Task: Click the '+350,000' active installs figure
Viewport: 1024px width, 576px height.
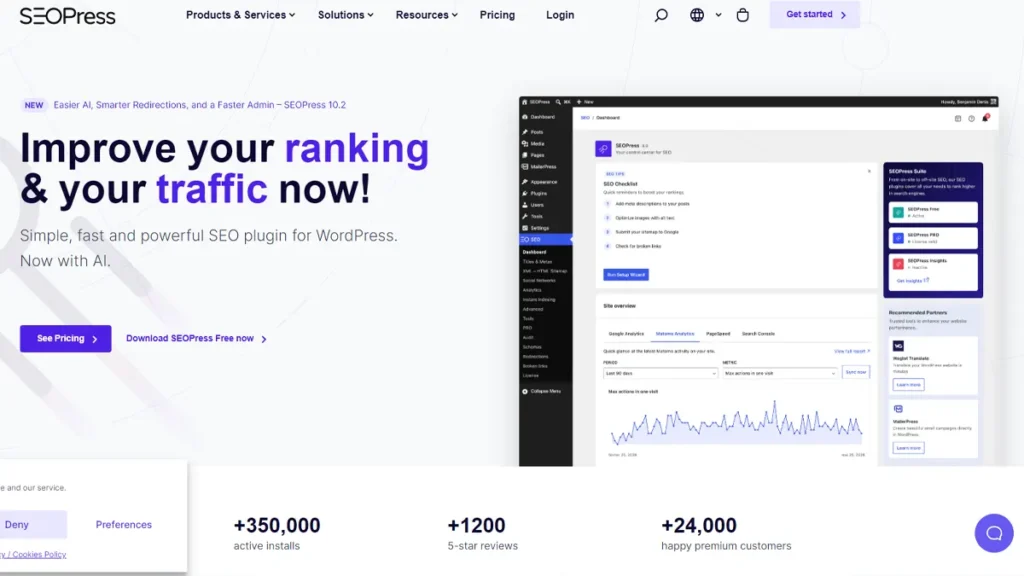Action: tap(277, 525)
